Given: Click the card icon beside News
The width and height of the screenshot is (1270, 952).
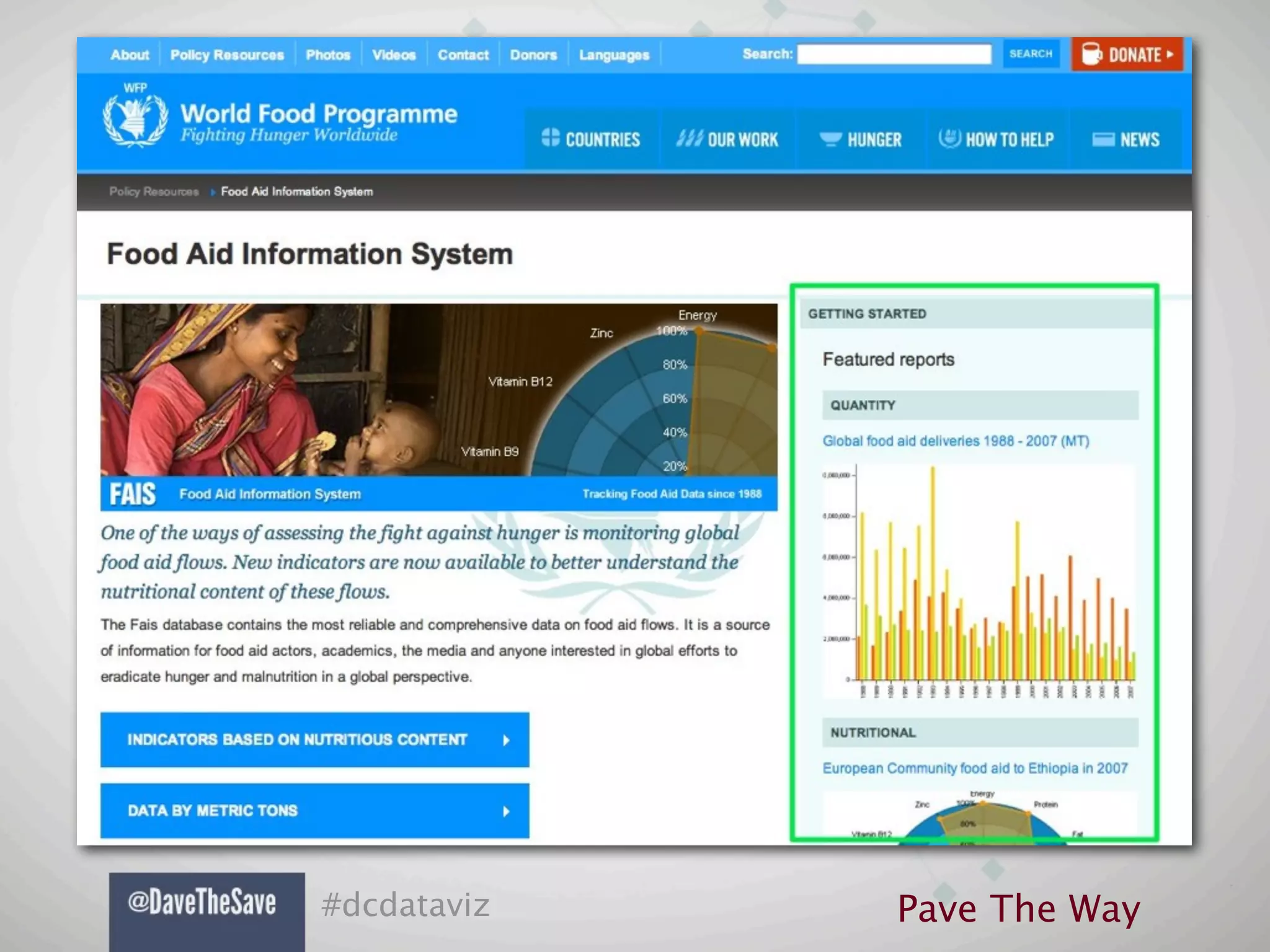Looking at the screenshot, I should tap(1103, 139).
